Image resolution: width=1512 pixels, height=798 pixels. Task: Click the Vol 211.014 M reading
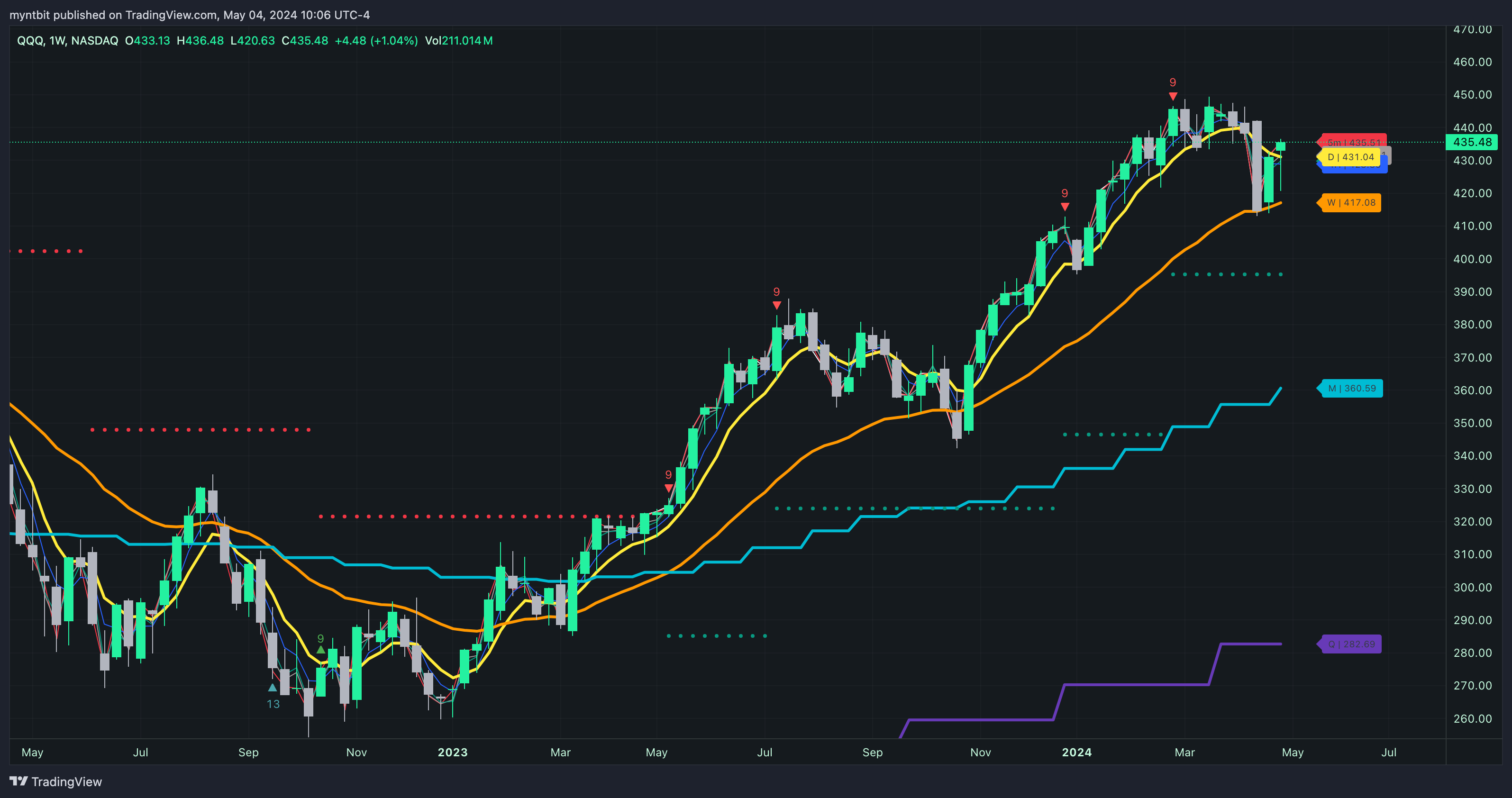pyautogui.click(x=459, y=40)
